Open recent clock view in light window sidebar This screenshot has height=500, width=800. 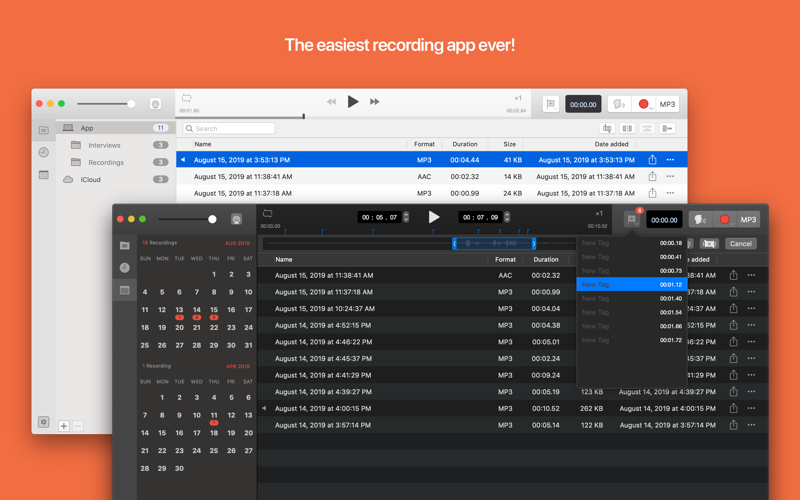[44, 152]
